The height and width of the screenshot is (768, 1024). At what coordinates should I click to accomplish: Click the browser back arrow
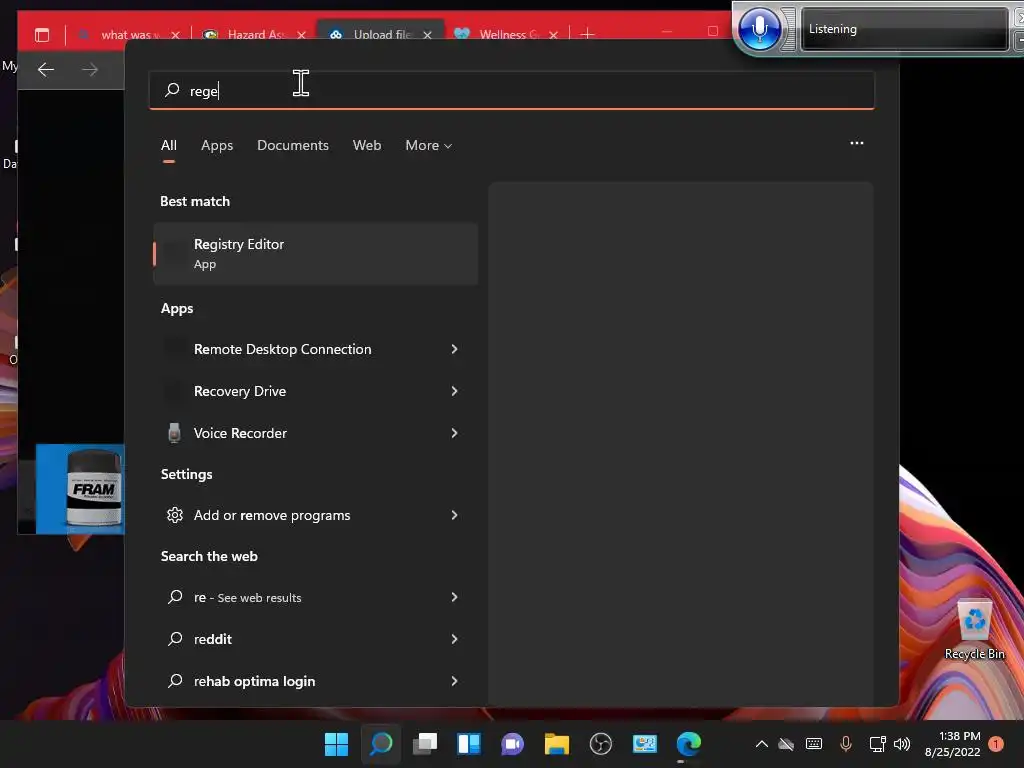tap(46, 69)
